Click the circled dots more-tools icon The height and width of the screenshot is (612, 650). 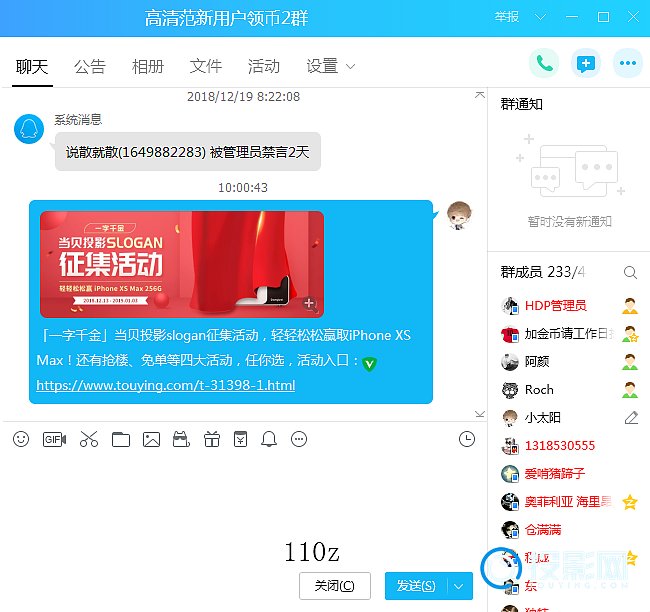coord(299,439)
